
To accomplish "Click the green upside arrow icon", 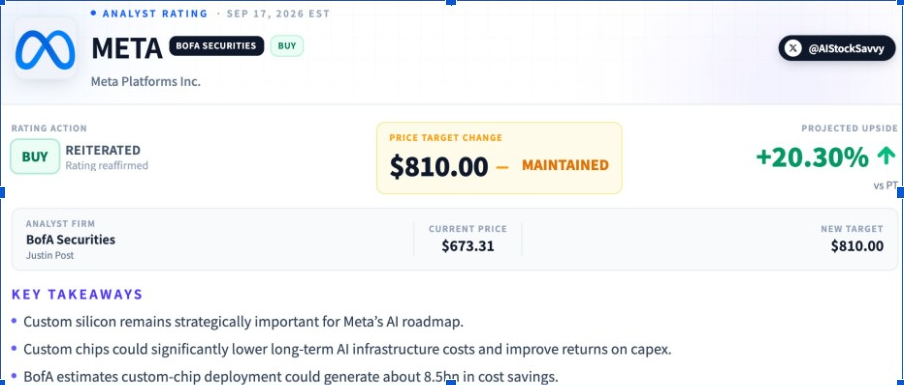I will pyautogui.click(x=886, y=157).
